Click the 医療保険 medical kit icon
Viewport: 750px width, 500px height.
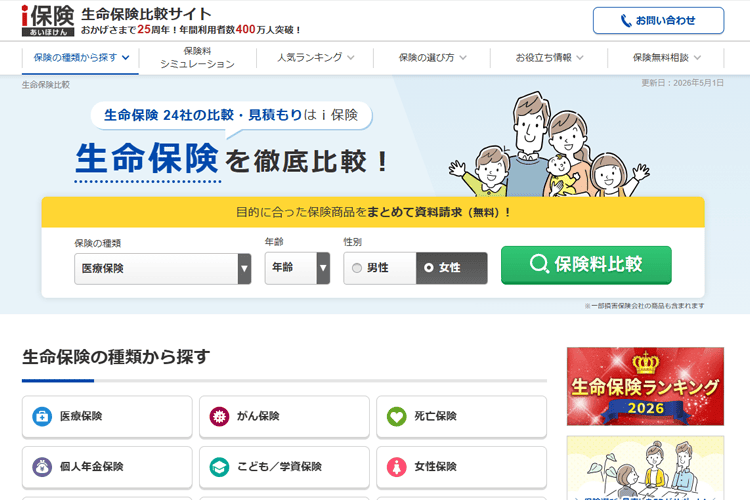pyautogui.click(x=42, y=416)
